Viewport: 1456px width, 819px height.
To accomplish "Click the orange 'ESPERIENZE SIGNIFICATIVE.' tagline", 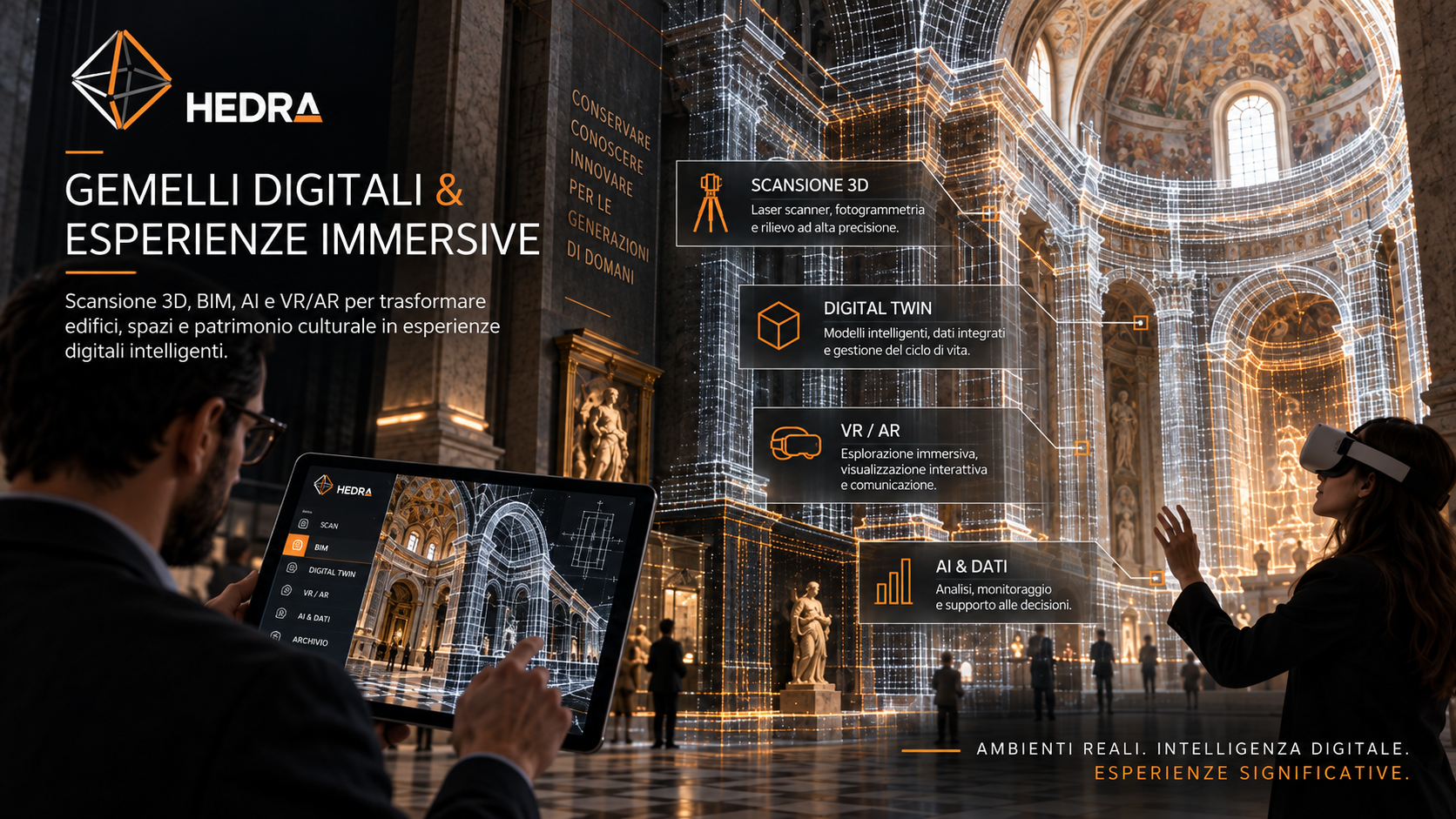I will pyautogui.click(x=1251, y=773).
